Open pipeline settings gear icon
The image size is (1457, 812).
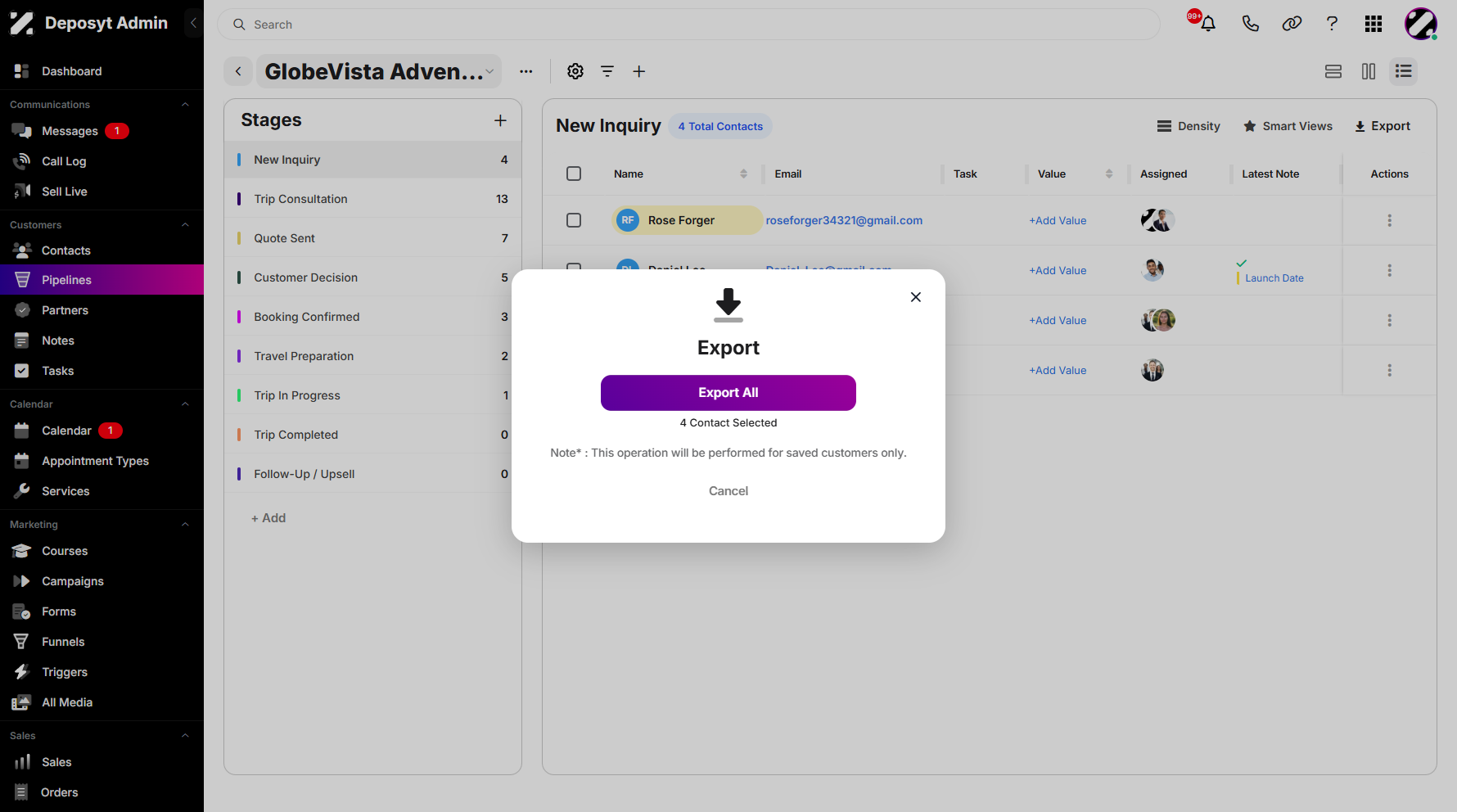(x=575, y=71)
